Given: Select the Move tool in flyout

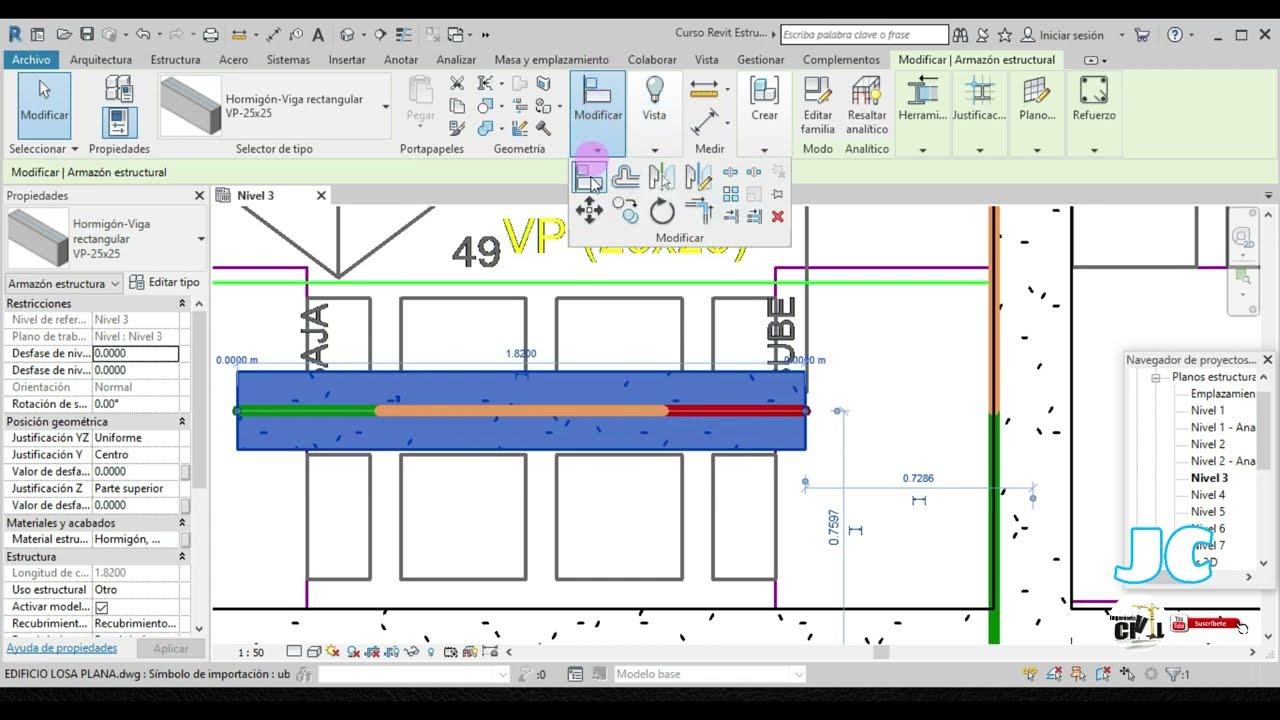Looking at the screenshot, I should click(x=589, y=210).
